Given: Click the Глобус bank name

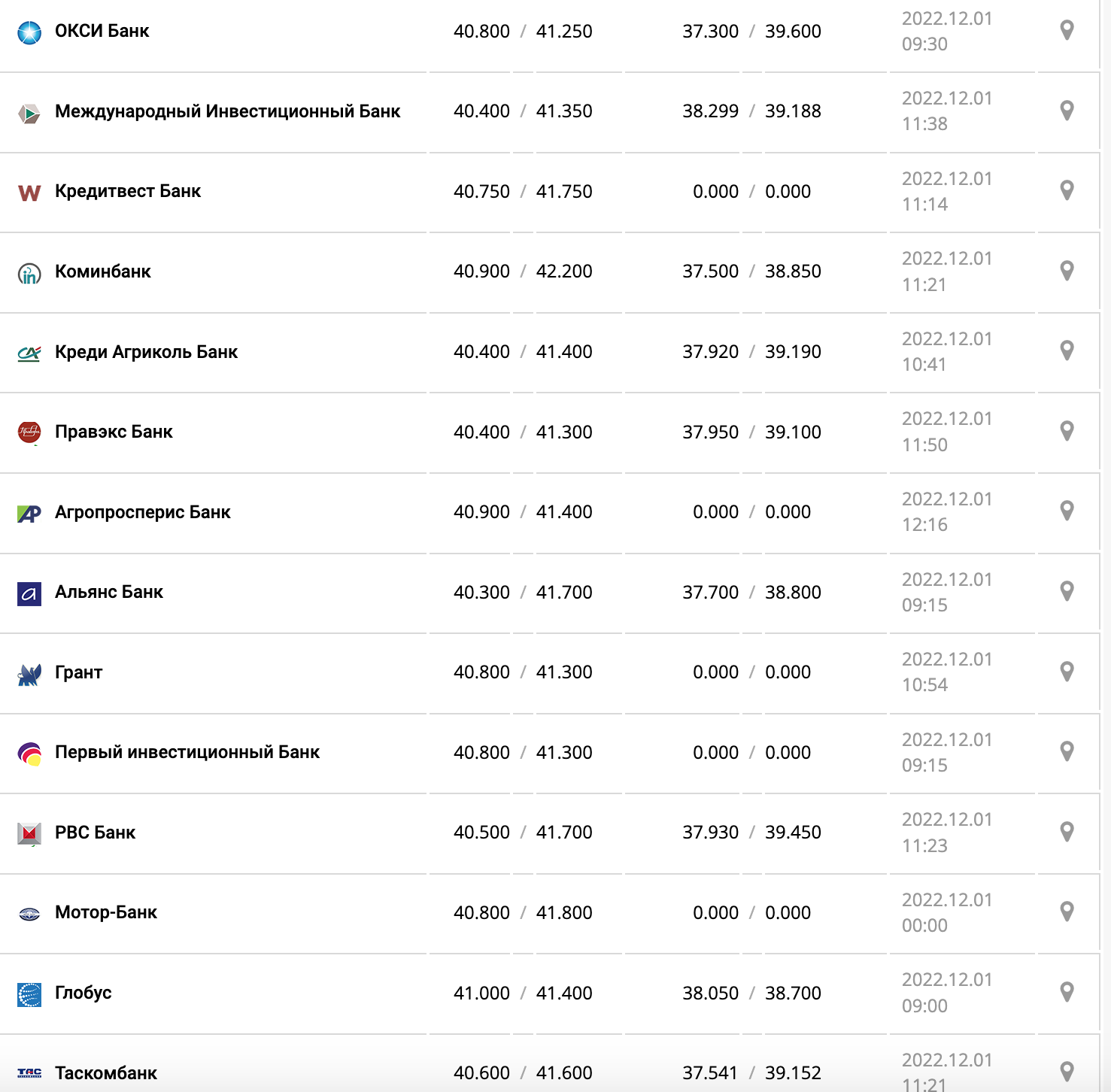Looking at the screenshot, I should point(83,993).
